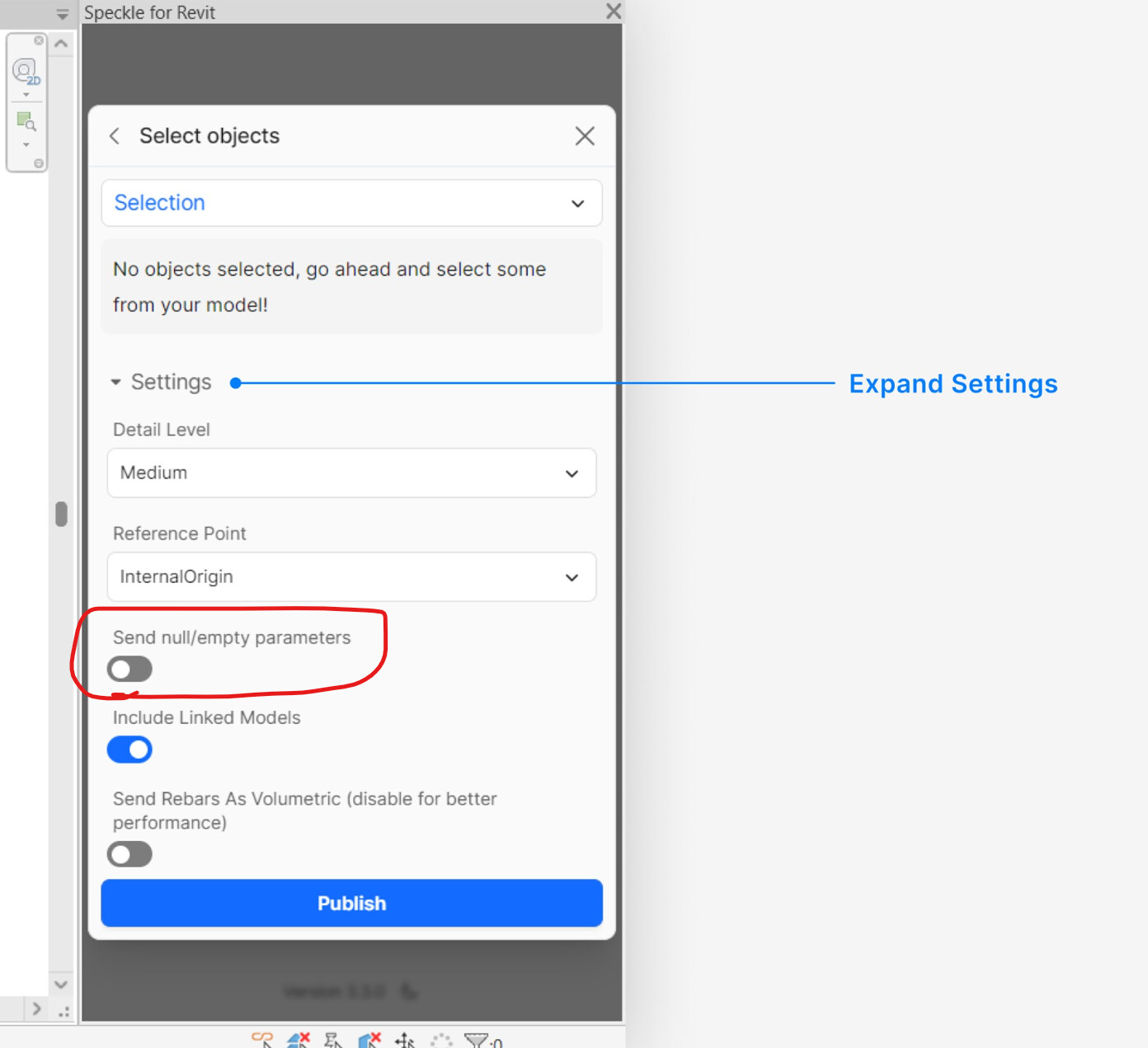
Task: Disable Include Linked Models toggle
Action: tap(129, 750)
